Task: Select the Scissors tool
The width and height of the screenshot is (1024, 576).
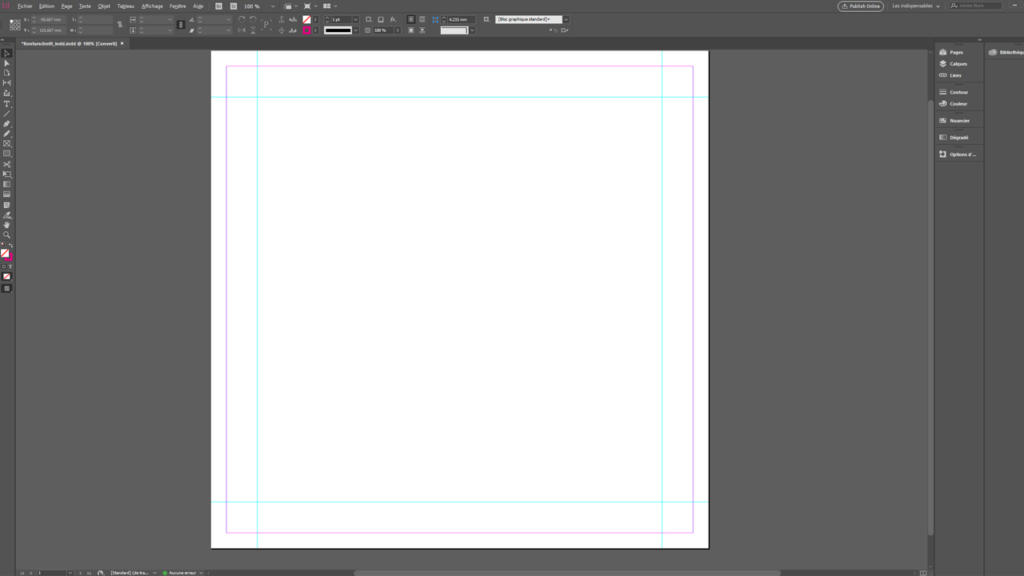Action: (x=7, y=164)
